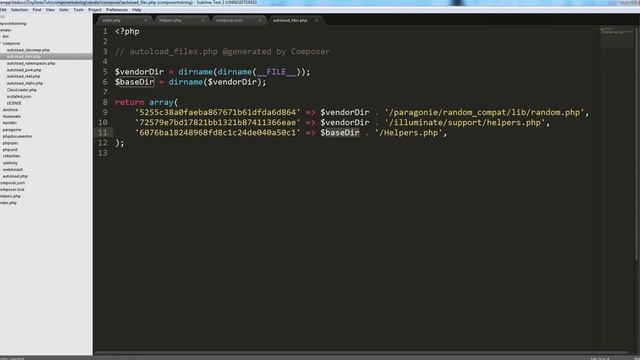Switch to the index.php tab

pos(122,20)
